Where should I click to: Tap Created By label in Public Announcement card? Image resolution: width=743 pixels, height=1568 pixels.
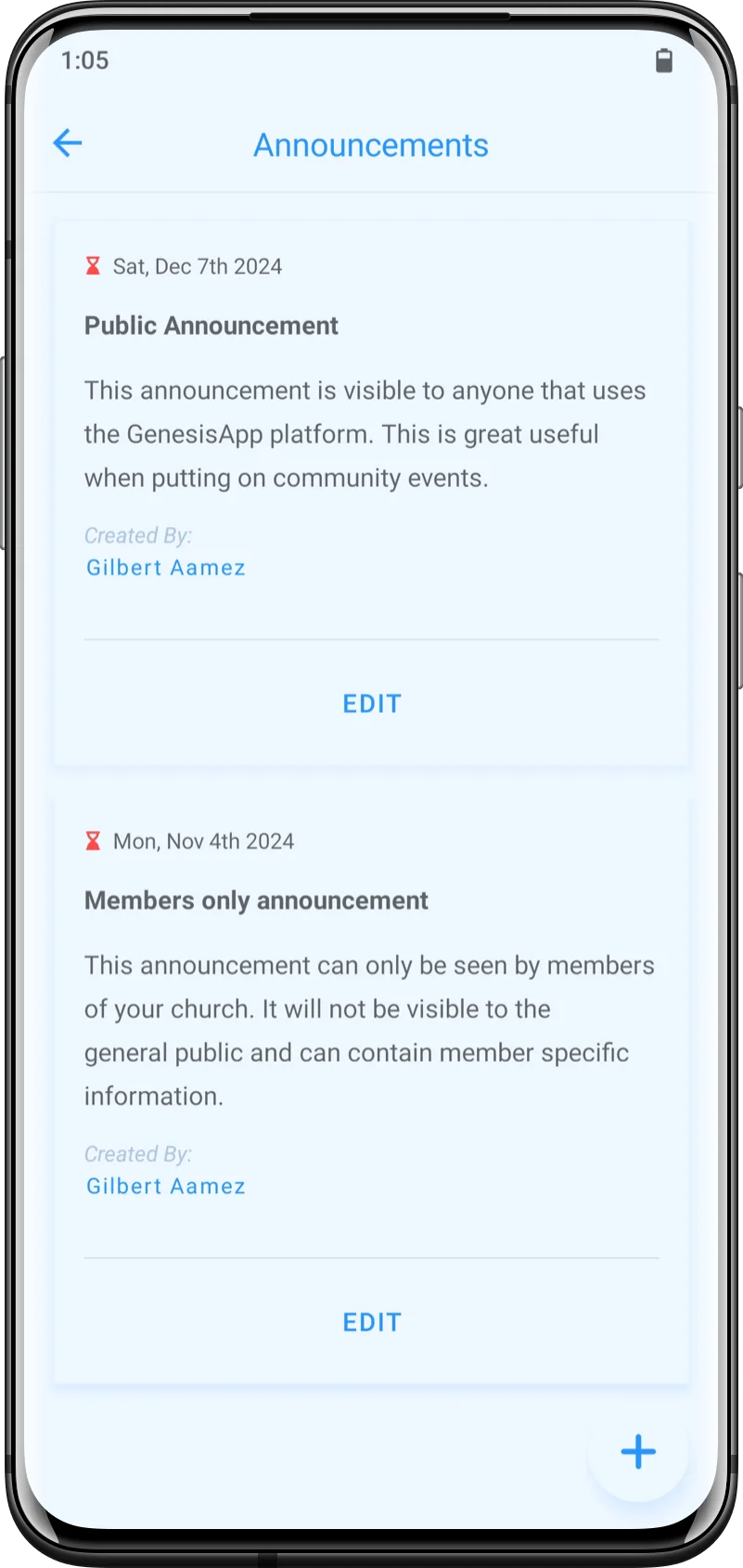138,535
